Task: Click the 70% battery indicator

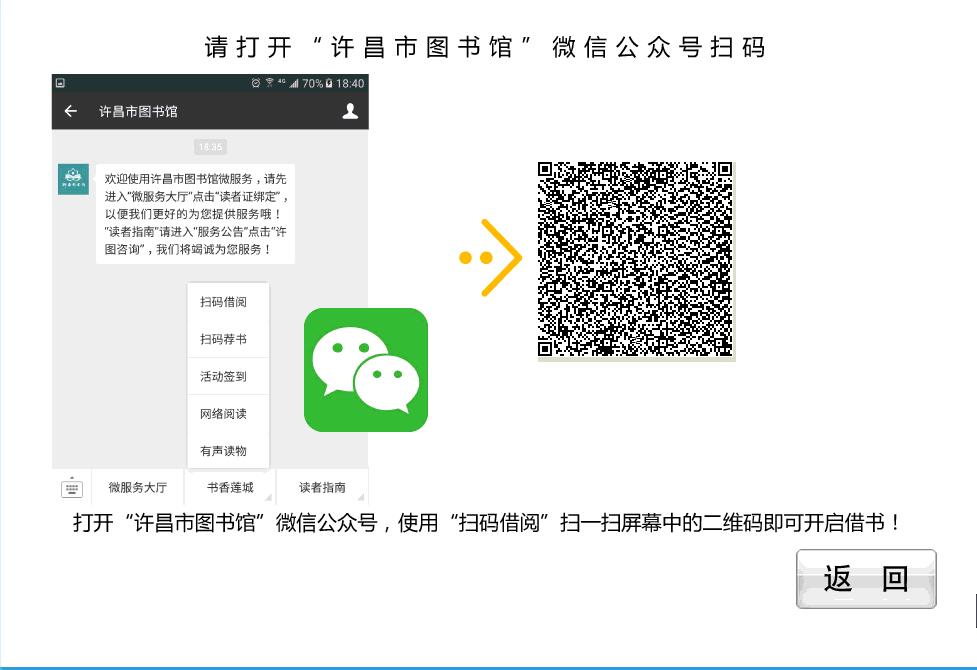Action: (x=317, y=84)
